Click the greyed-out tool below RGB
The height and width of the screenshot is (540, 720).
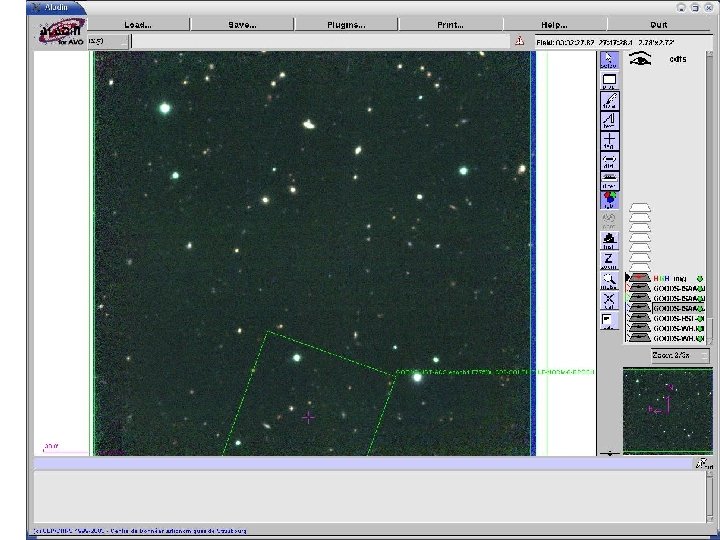click(609, 221)
